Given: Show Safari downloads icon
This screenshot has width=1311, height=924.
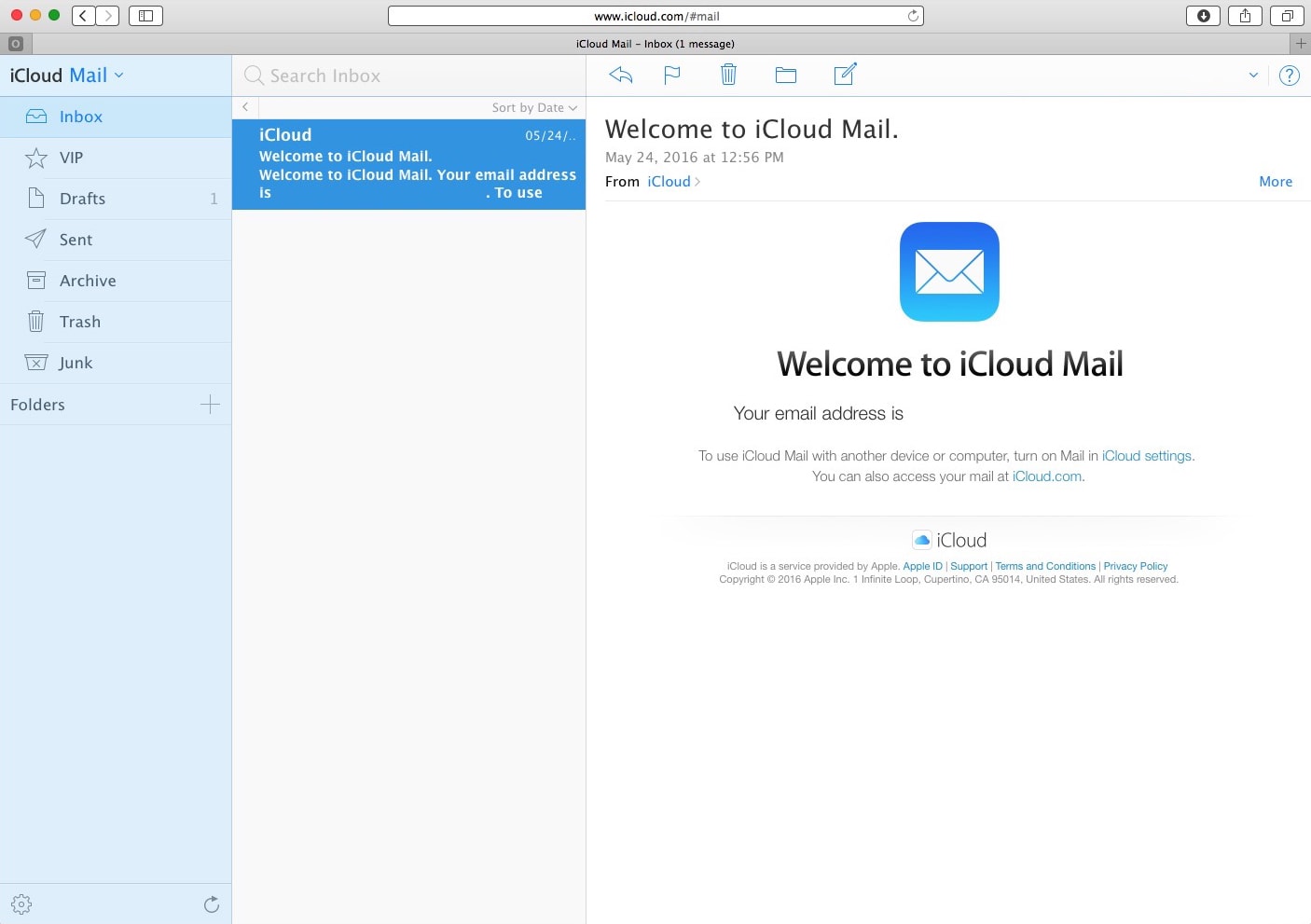Looking at the screenshot, I should click(x=1203, y=16).
